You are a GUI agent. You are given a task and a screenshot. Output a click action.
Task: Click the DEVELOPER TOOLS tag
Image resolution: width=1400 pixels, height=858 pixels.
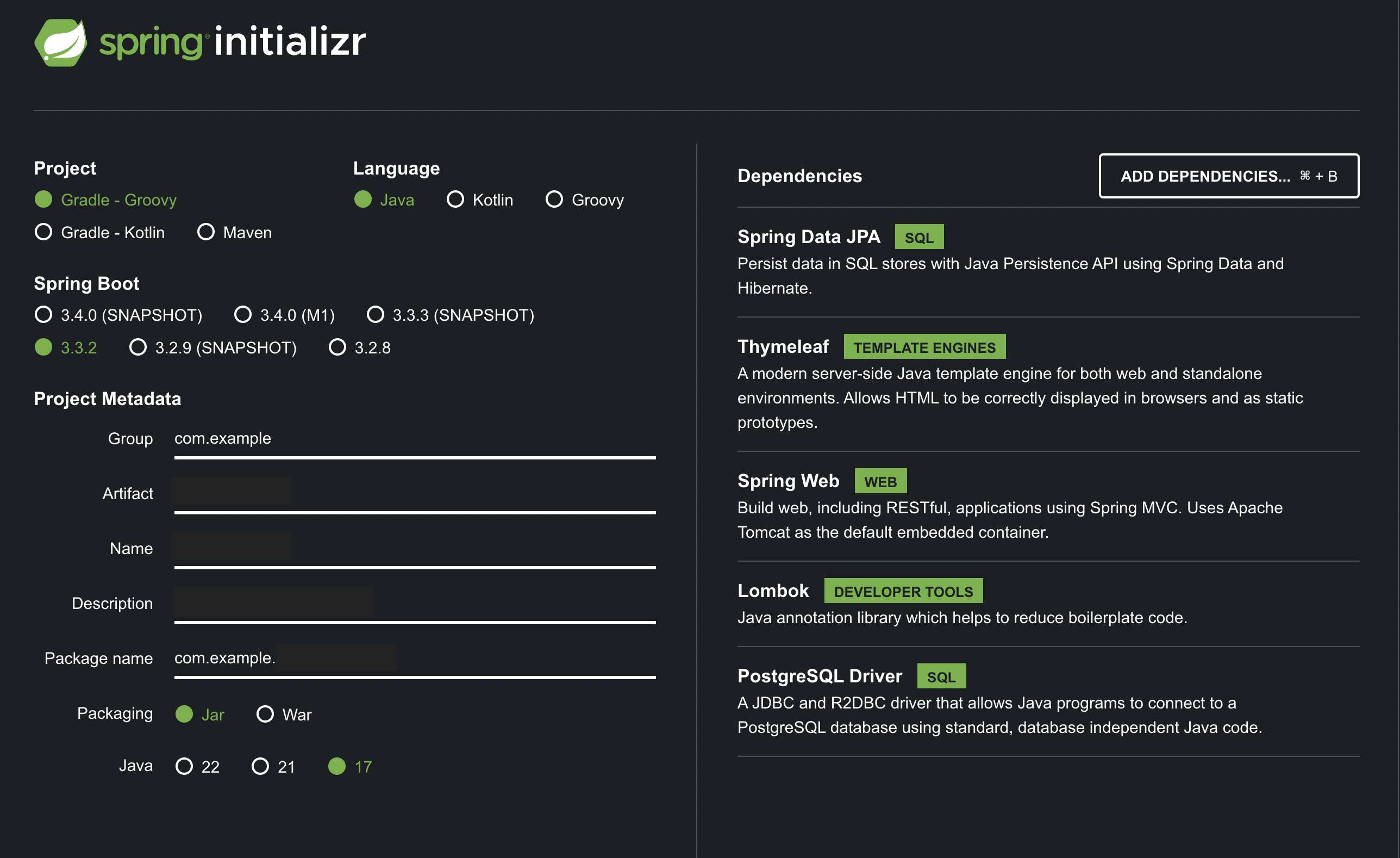[903, 591]
